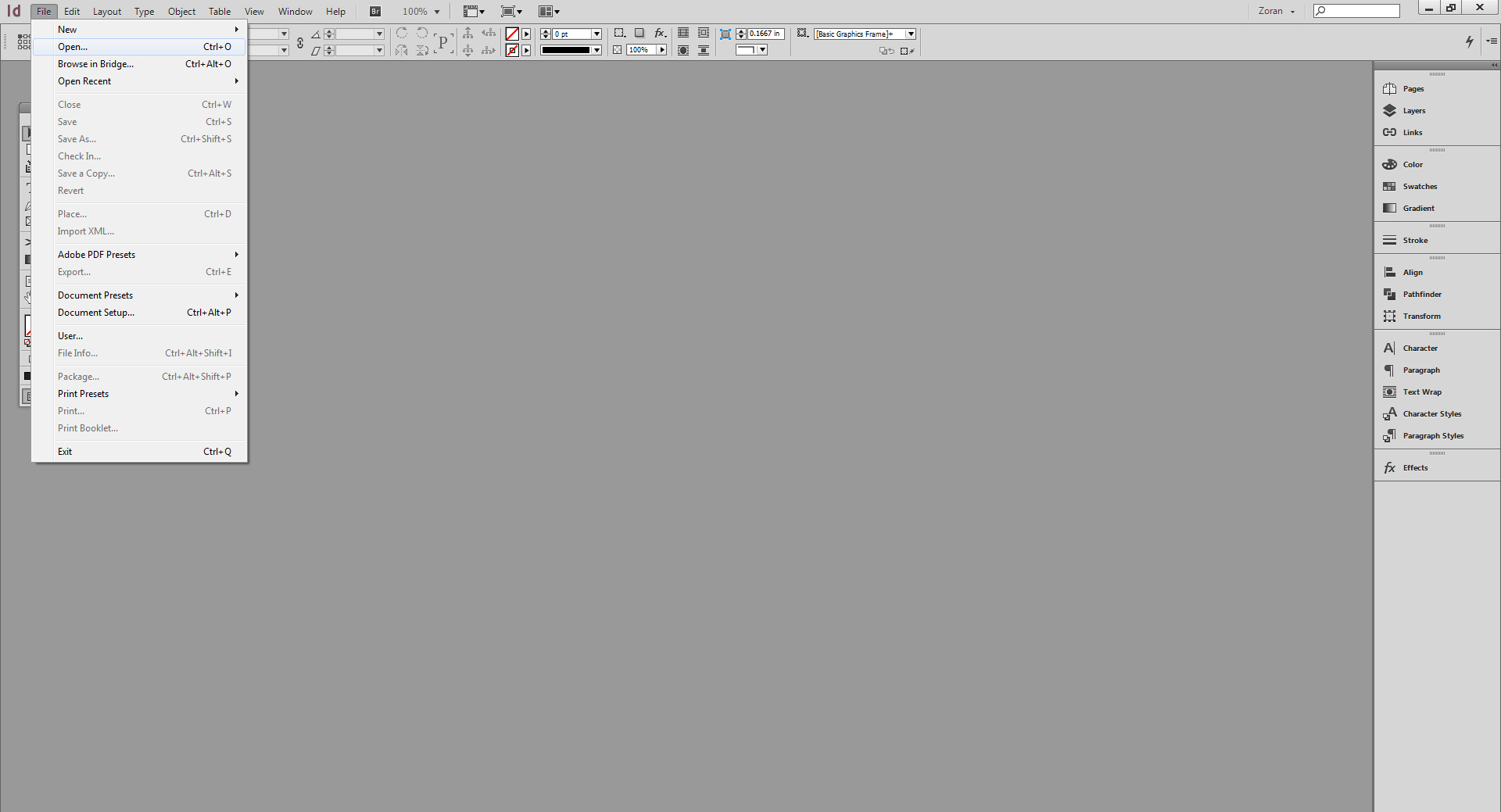Viewport: 1501px width, 812px height.
Task: Choose Document Setup...
Action: [x=139, y=313]
